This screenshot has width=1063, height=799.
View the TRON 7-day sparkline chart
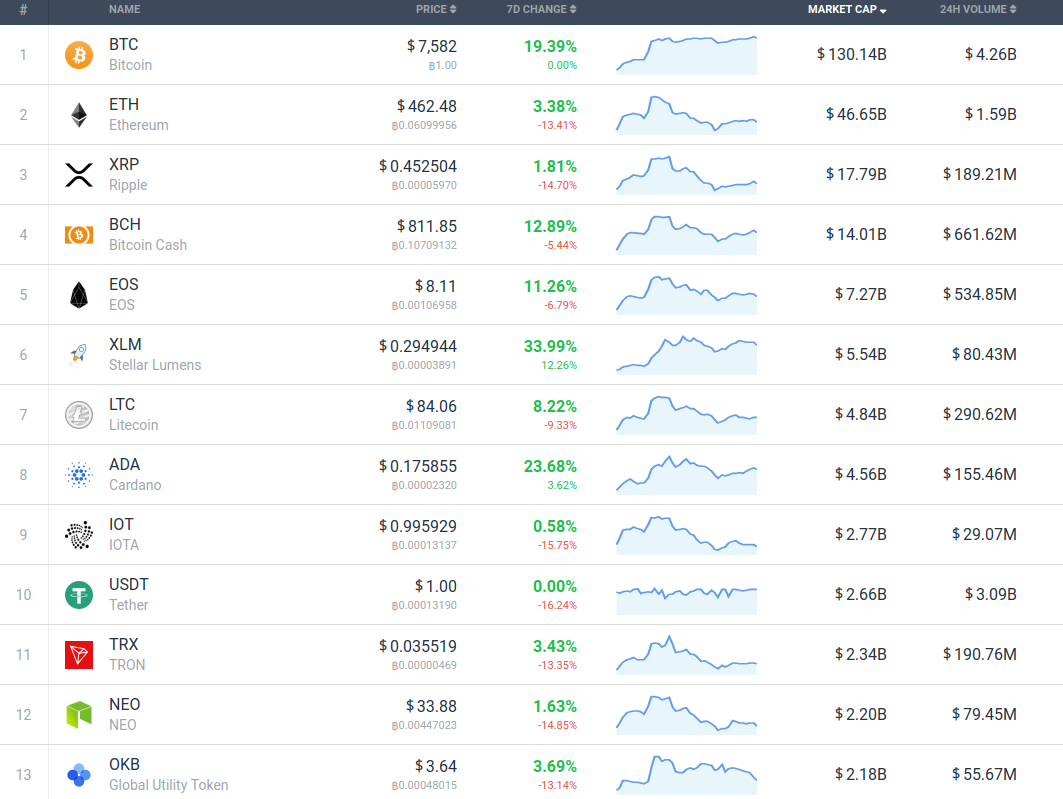(x=686, y=655)
